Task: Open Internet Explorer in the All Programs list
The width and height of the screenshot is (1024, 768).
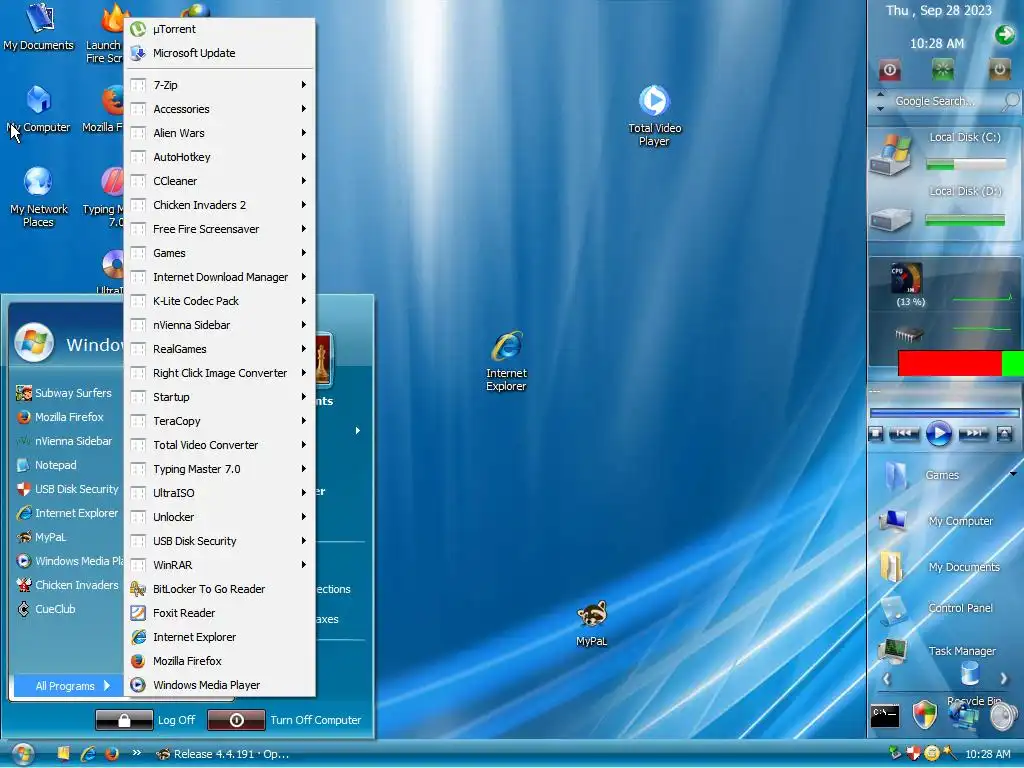Action: coord(219,637)
